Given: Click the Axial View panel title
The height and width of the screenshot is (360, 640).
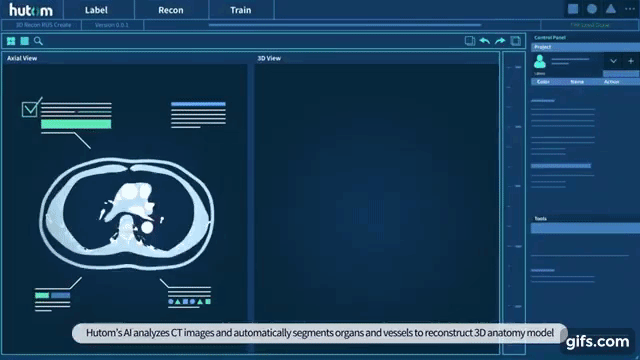Looking at the screenshot, I should click(22, 58).
